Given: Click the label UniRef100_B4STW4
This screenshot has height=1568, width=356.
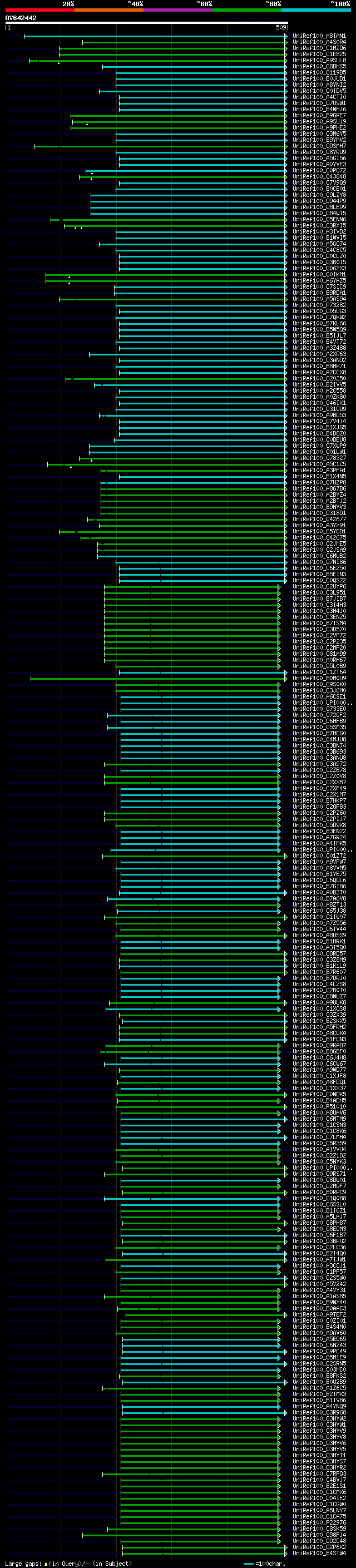Looking at the screenshot, I should [319, 1553].
